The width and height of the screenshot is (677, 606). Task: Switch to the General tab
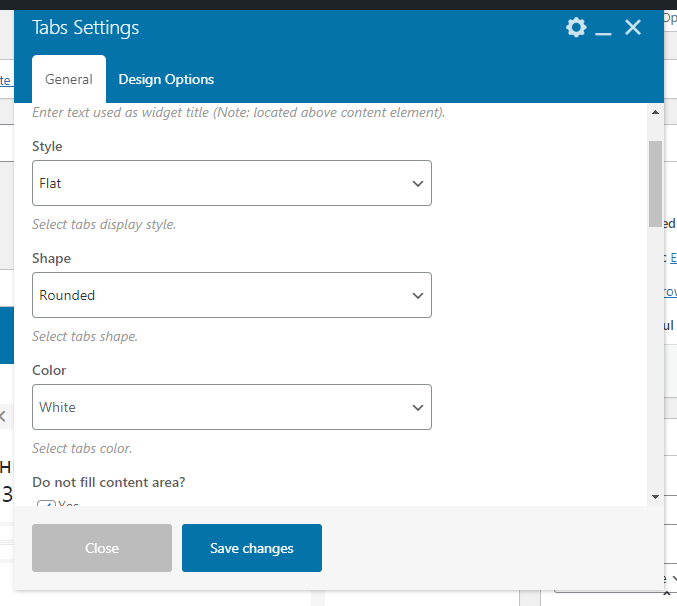(x=69, y=79)
